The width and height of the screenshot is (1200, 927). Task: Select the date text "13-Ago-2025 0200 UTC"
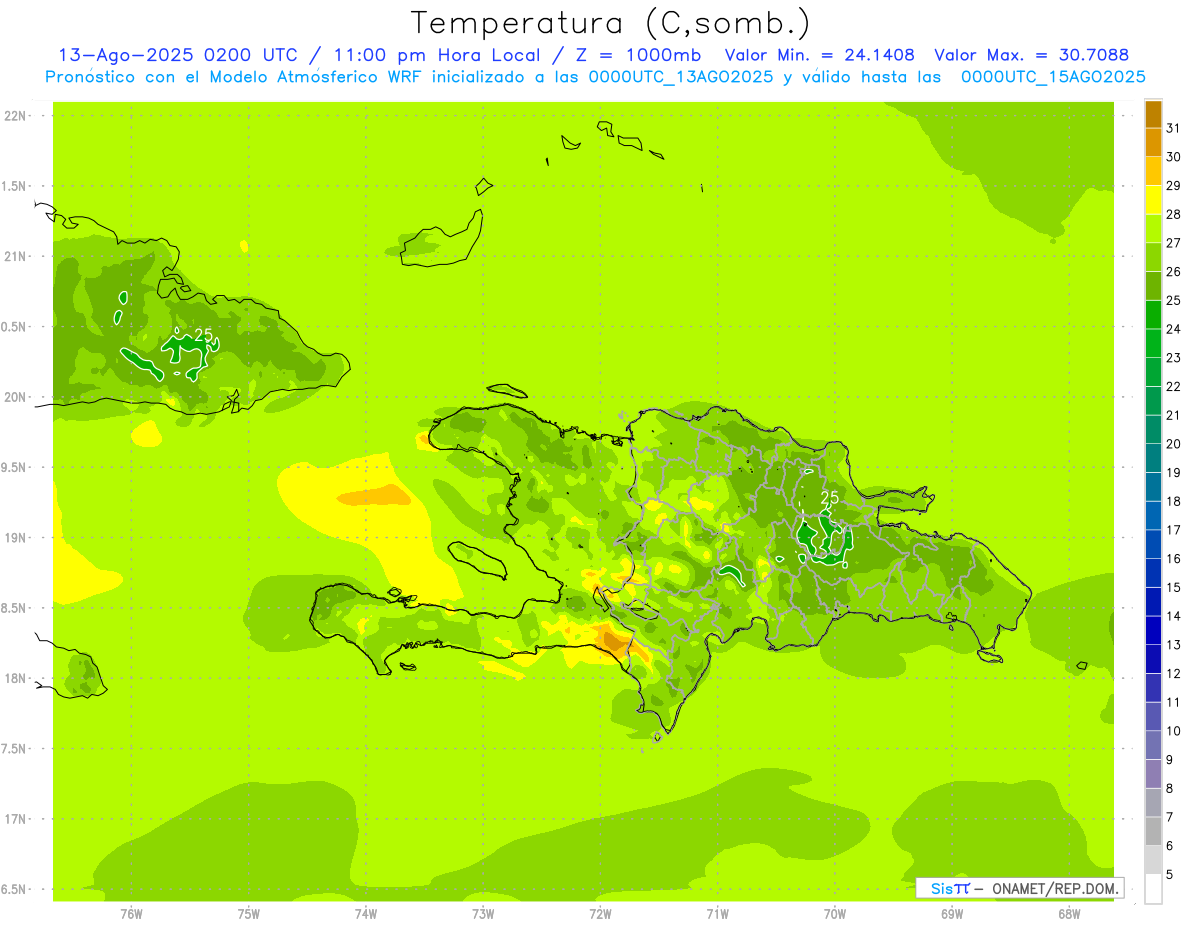click(x=178, y=55)
